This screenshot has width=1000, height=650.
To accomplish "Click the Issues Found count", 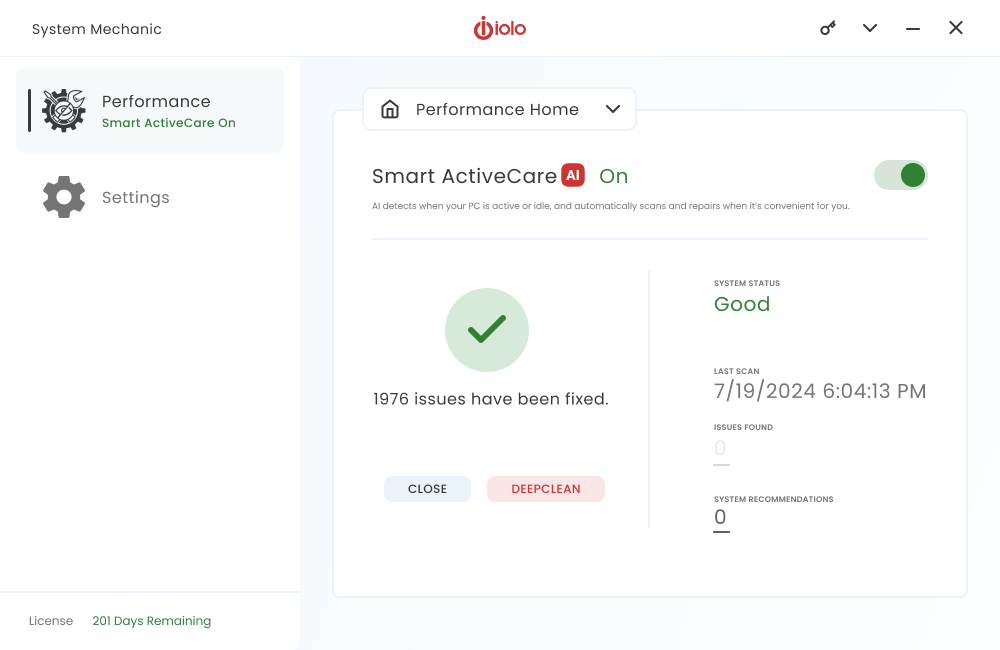I will pos(721,449).
